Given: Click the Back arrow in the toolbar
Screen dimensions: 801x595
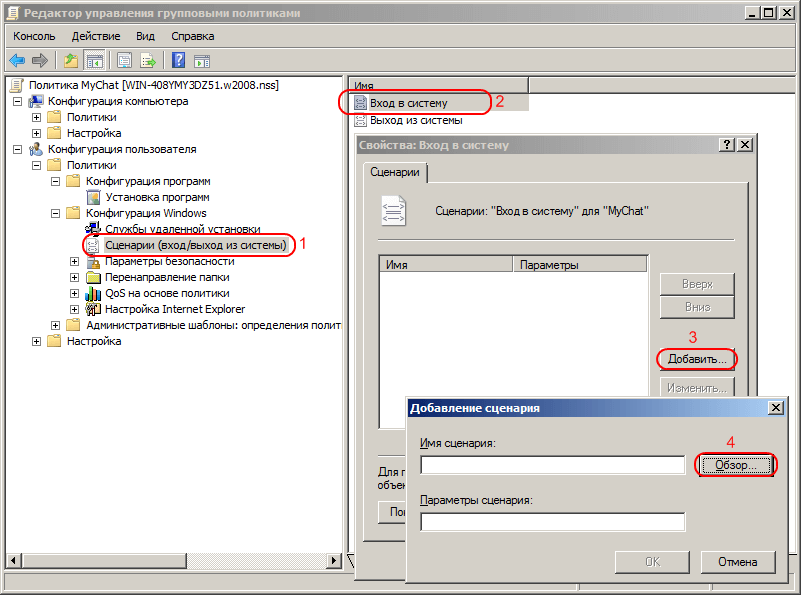Looking at the screenshot, I should pos(17,60).
